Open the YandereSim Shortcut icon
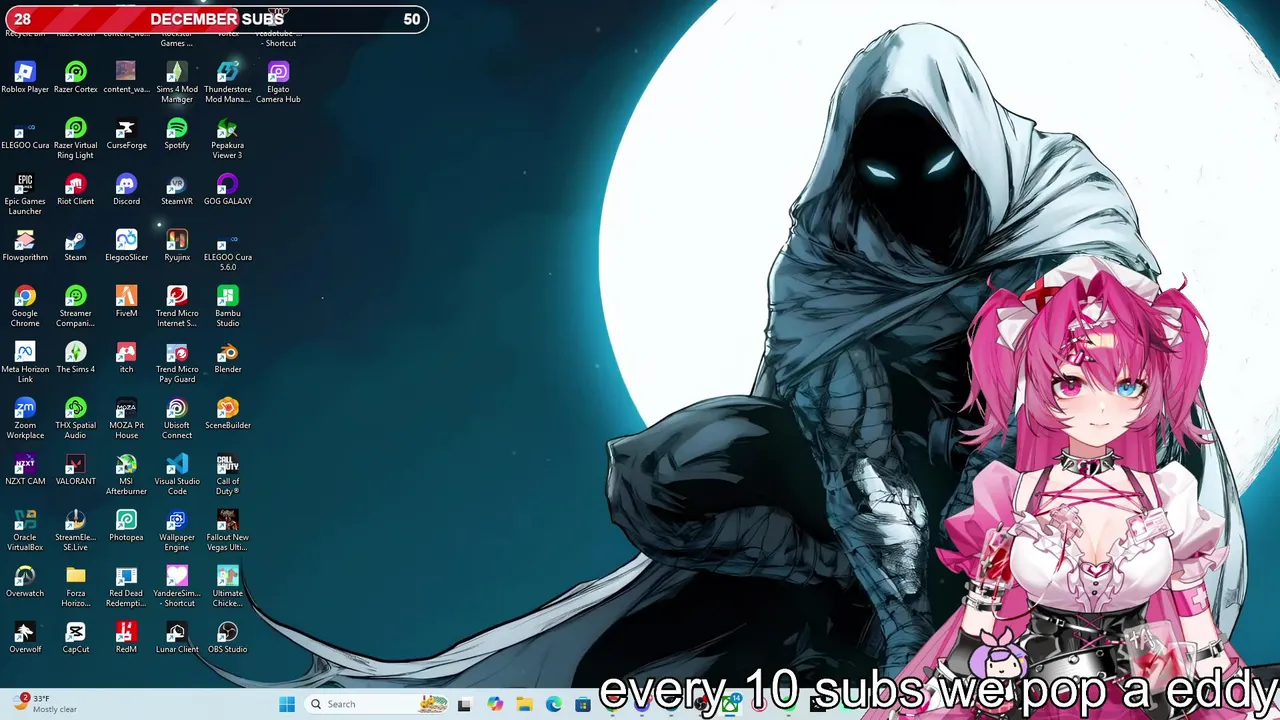1280x720 pixels. (177, 586)
